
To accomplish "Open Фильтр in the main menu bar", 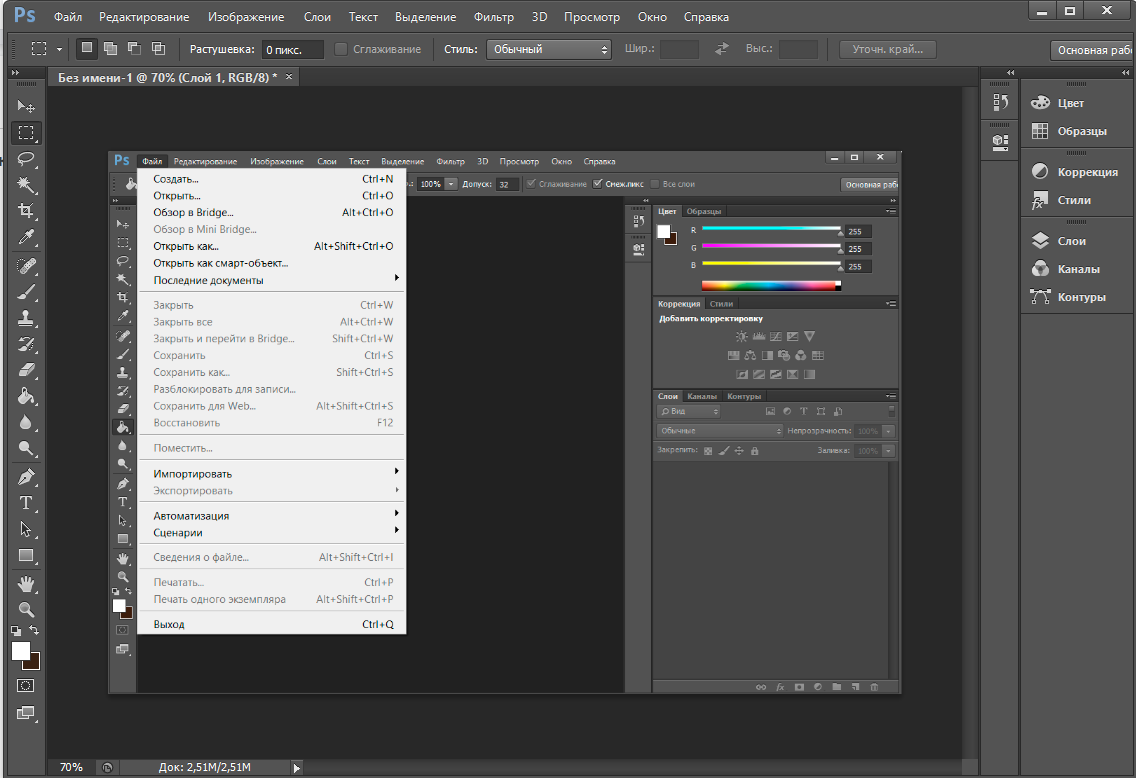I will point(493,17).
